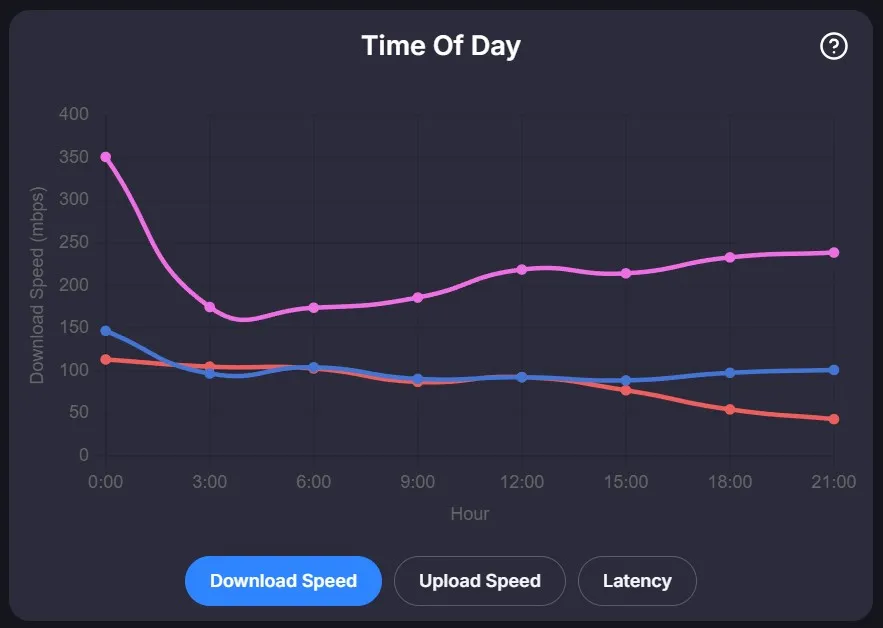Open the help tooltip via the question mark icon
Viewport: 883px width, 628px height.
coord(834,46)
